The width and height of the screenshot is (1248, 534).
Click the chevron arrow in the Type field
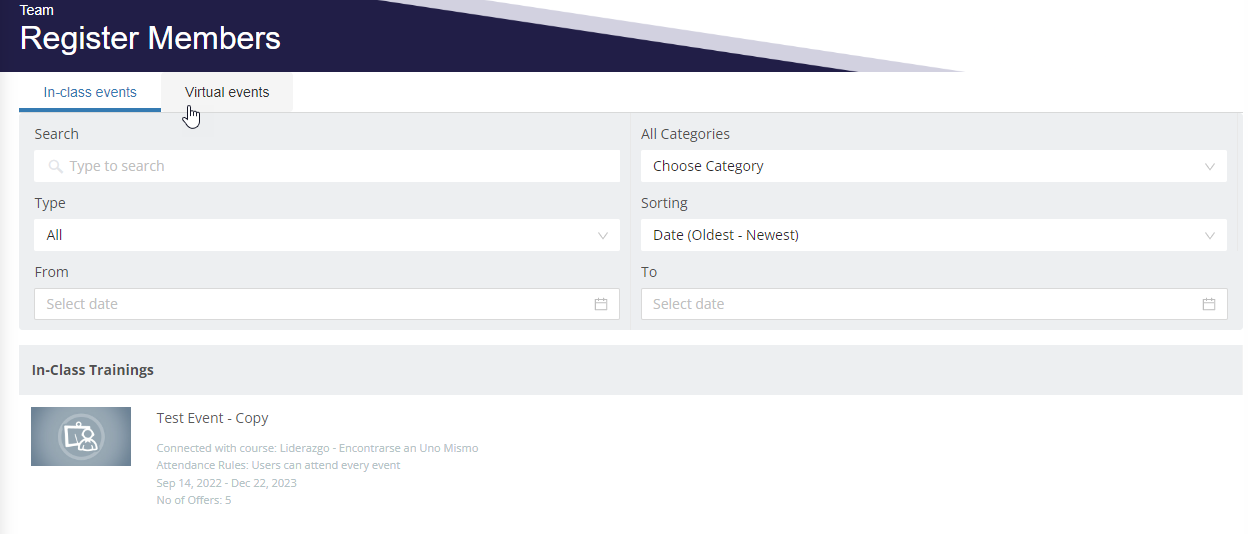click(603, 236)
